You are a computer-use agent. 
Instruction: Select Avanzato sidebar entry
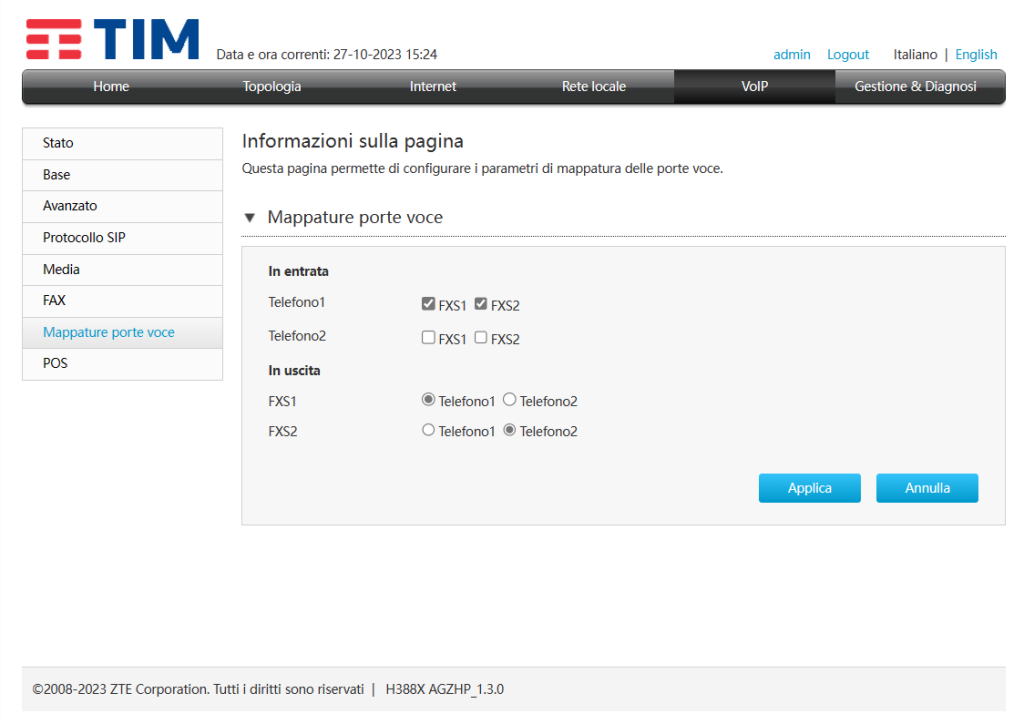123,206
